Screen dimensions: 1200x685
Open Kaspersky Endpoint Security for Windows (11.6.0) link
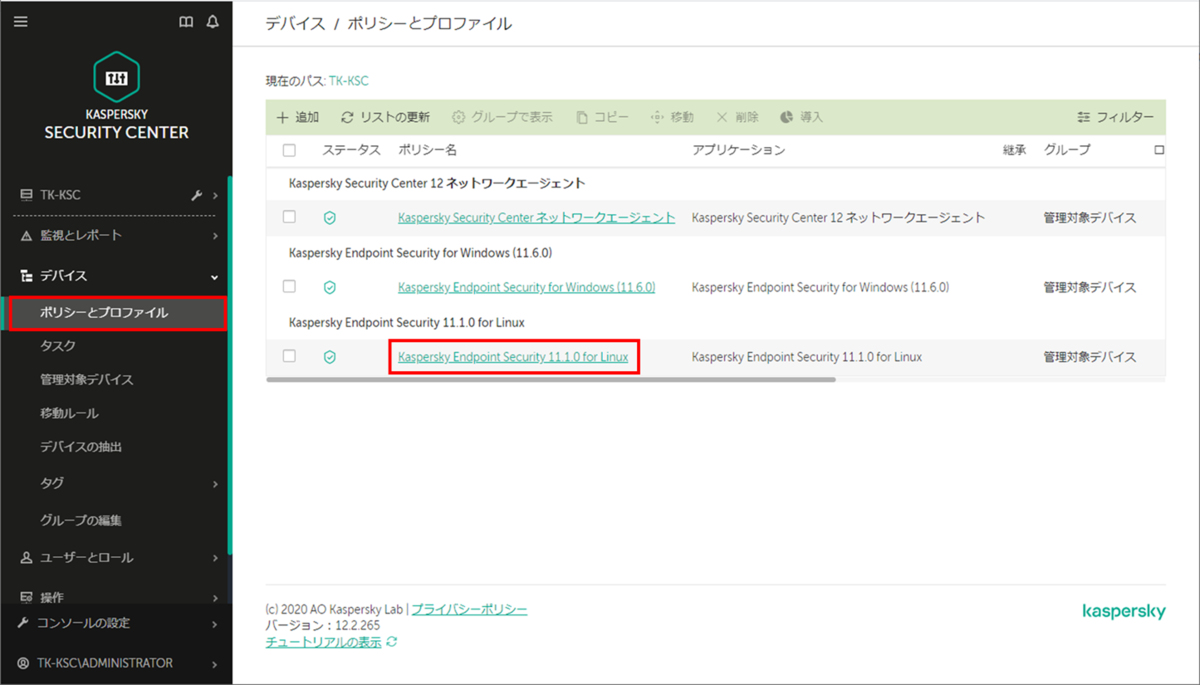526,287
